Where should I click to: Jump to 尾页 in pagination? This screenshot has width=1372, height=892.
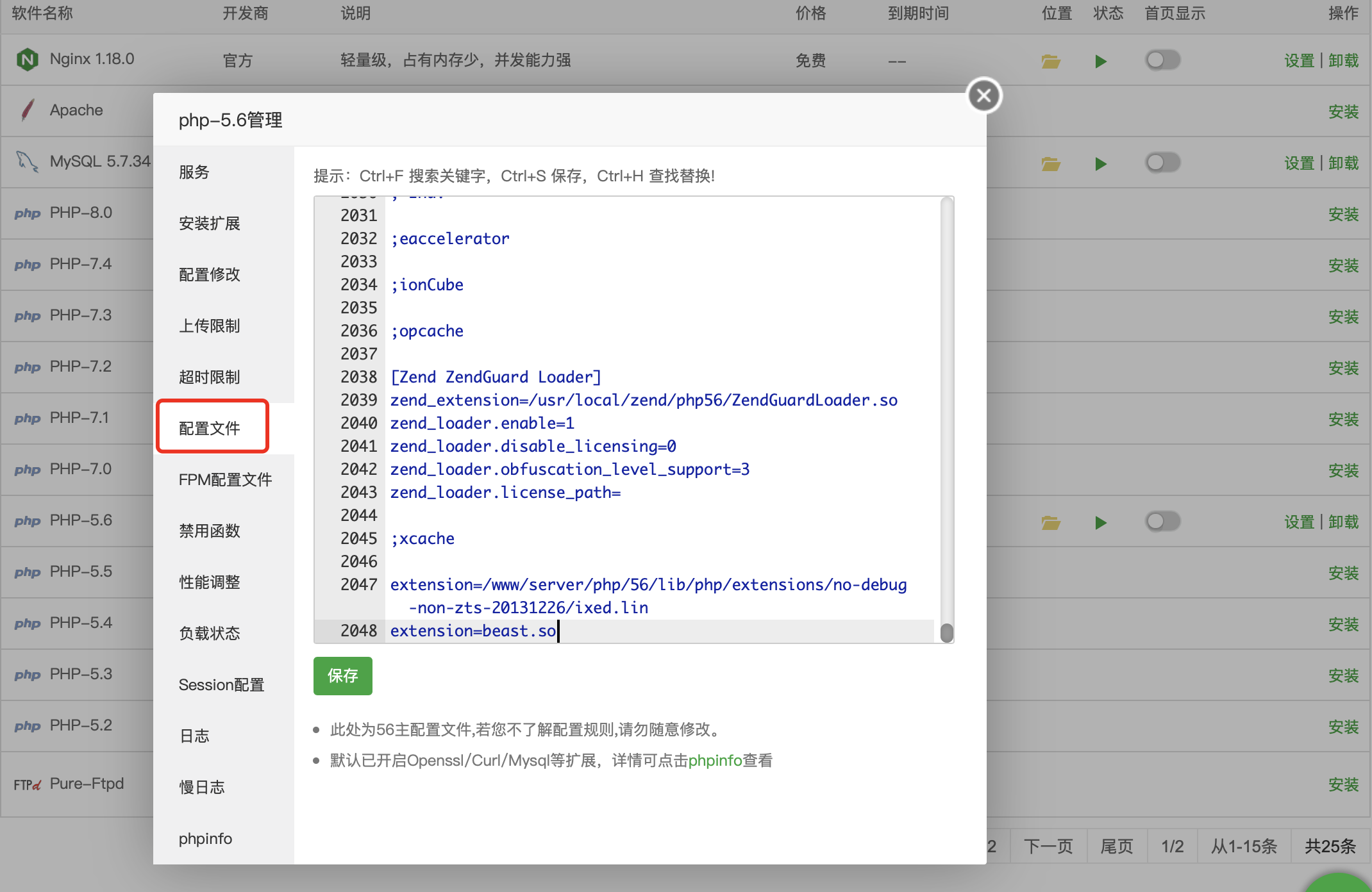coord(1117,847)
